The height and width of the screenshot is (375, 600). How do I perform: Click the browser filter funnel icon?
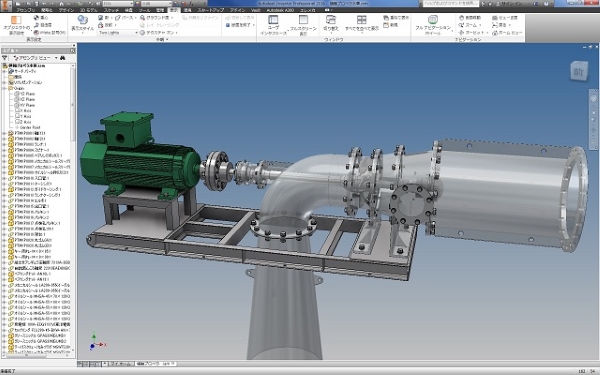5,58
